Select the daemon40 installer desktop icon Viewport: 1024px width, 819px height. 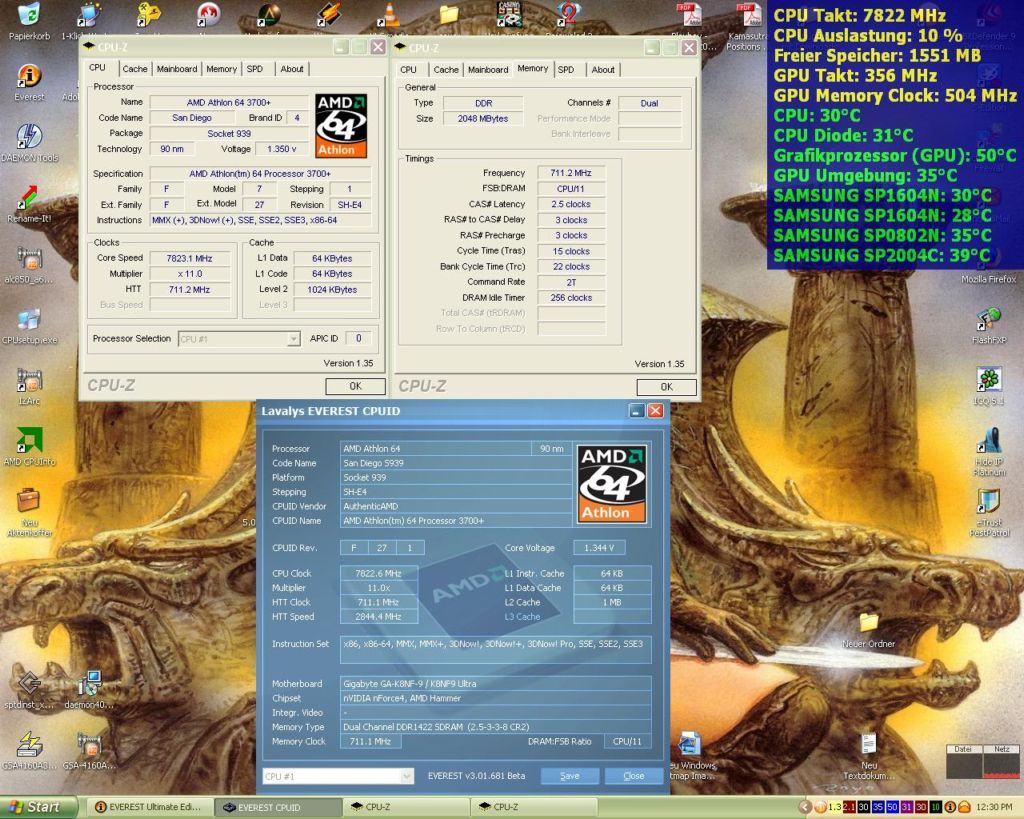click(89, 684)
